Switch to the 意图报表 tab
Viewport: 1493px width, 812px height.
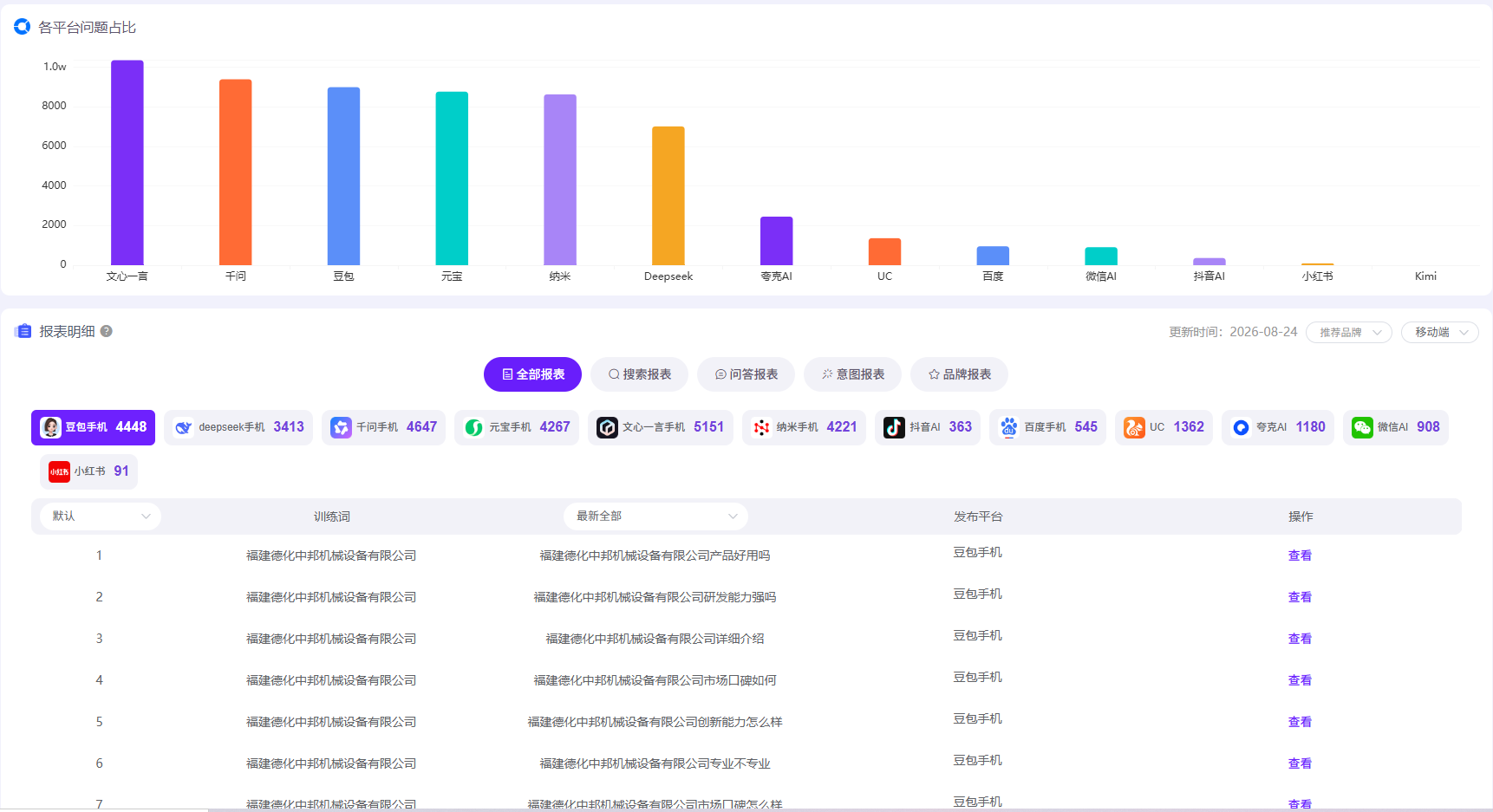[x=852, y=374]
